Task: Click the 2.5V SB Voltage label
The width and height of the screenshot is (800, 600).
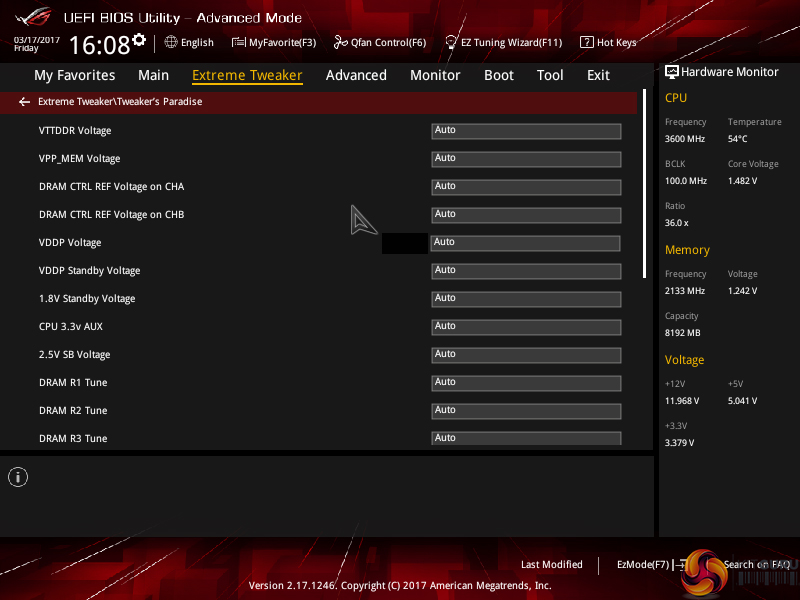Action: pyautogui.click(x=74, y=355)
